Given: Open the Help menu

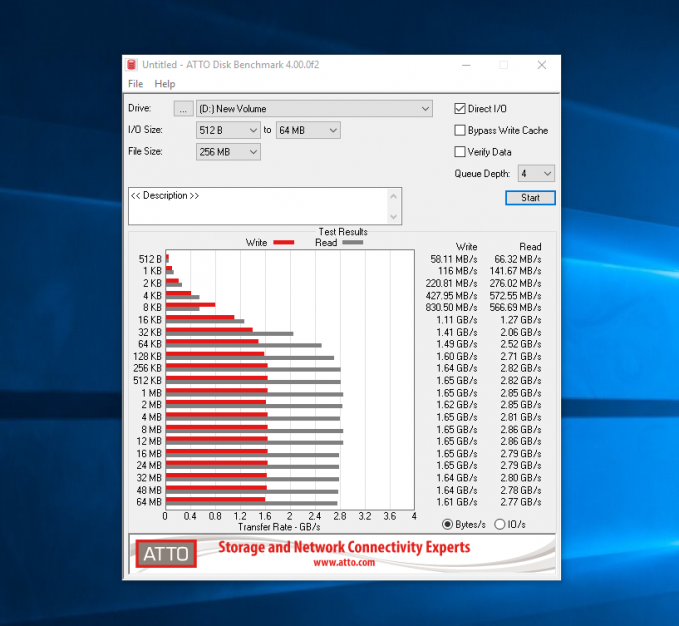Looking at the screenshot, I should tap(165, 84).
